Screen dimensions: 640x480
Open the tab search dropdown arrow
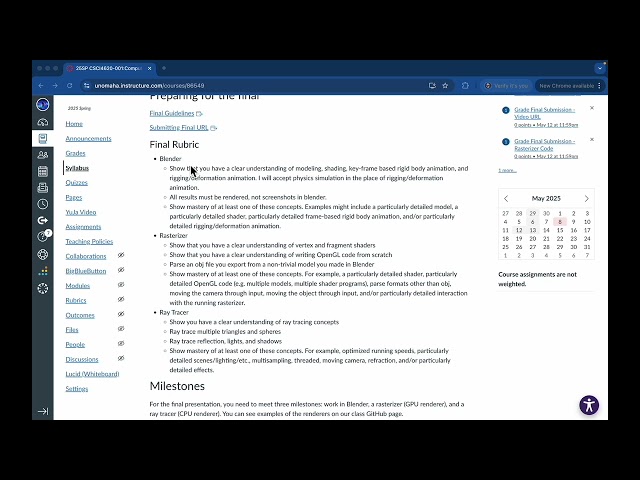600,68
